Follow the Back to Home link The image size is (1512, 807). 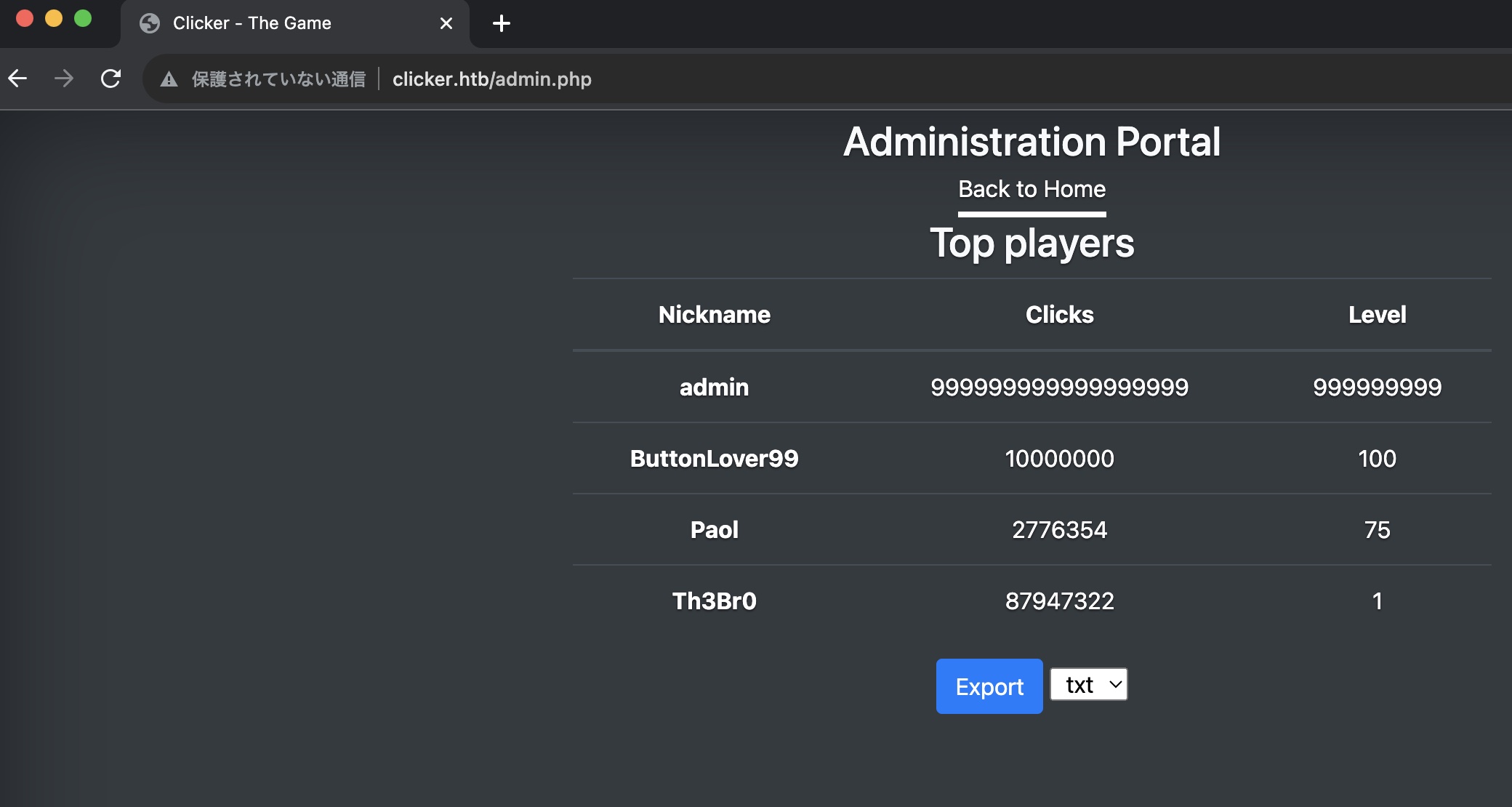pos(1032,189)
